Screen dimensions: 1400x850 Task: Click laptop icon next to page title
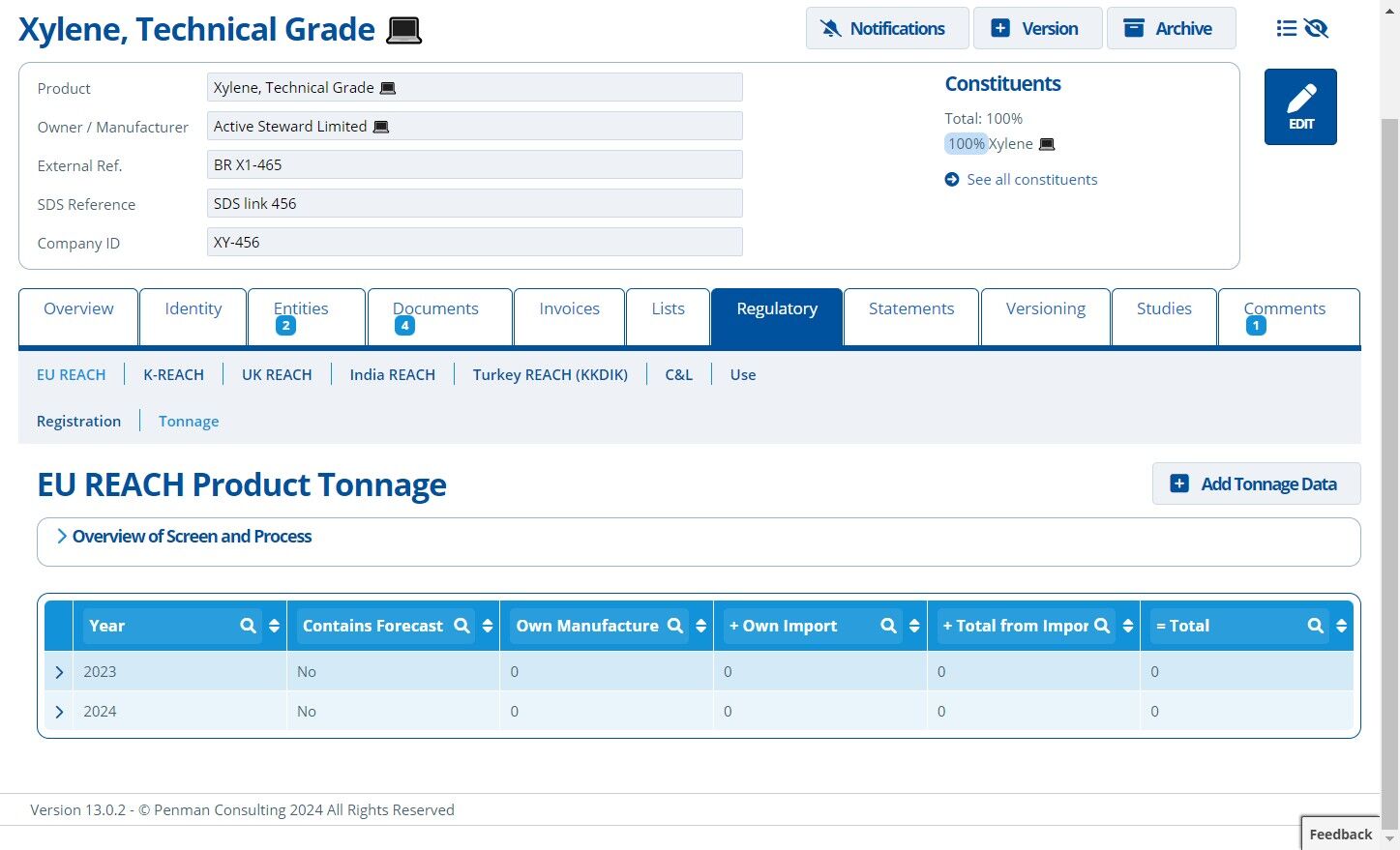pyautogui.click(x=403, y=30)
